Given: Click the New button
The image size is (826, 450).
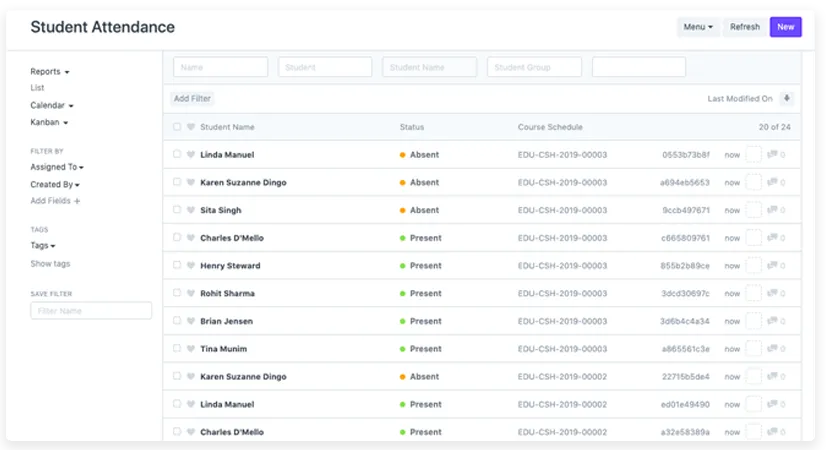Looking at the screenshot, I should 785,27.
